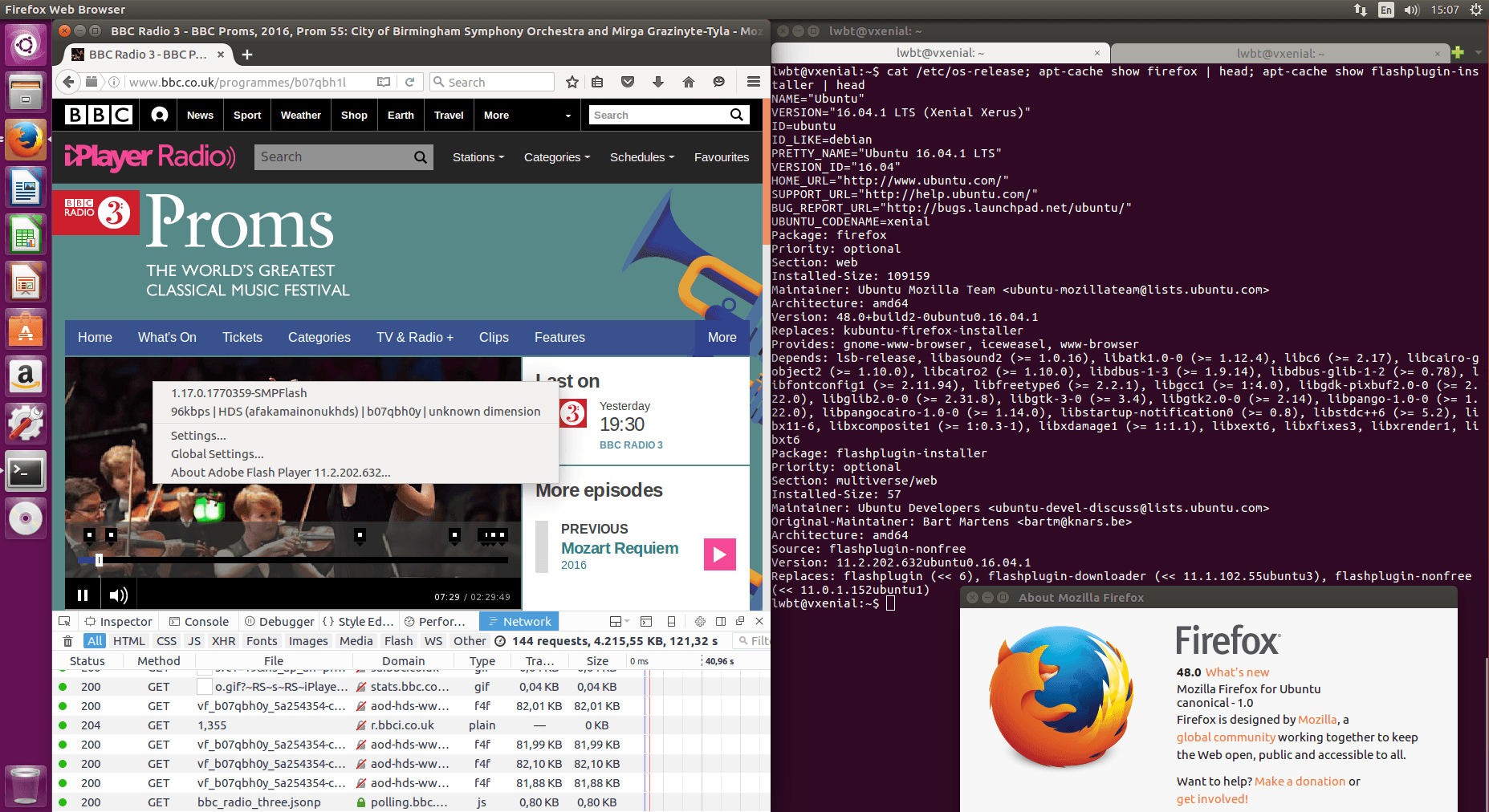Filter network requests by JS
Screen dimensions: 1489x812
[x=194, y=641]
